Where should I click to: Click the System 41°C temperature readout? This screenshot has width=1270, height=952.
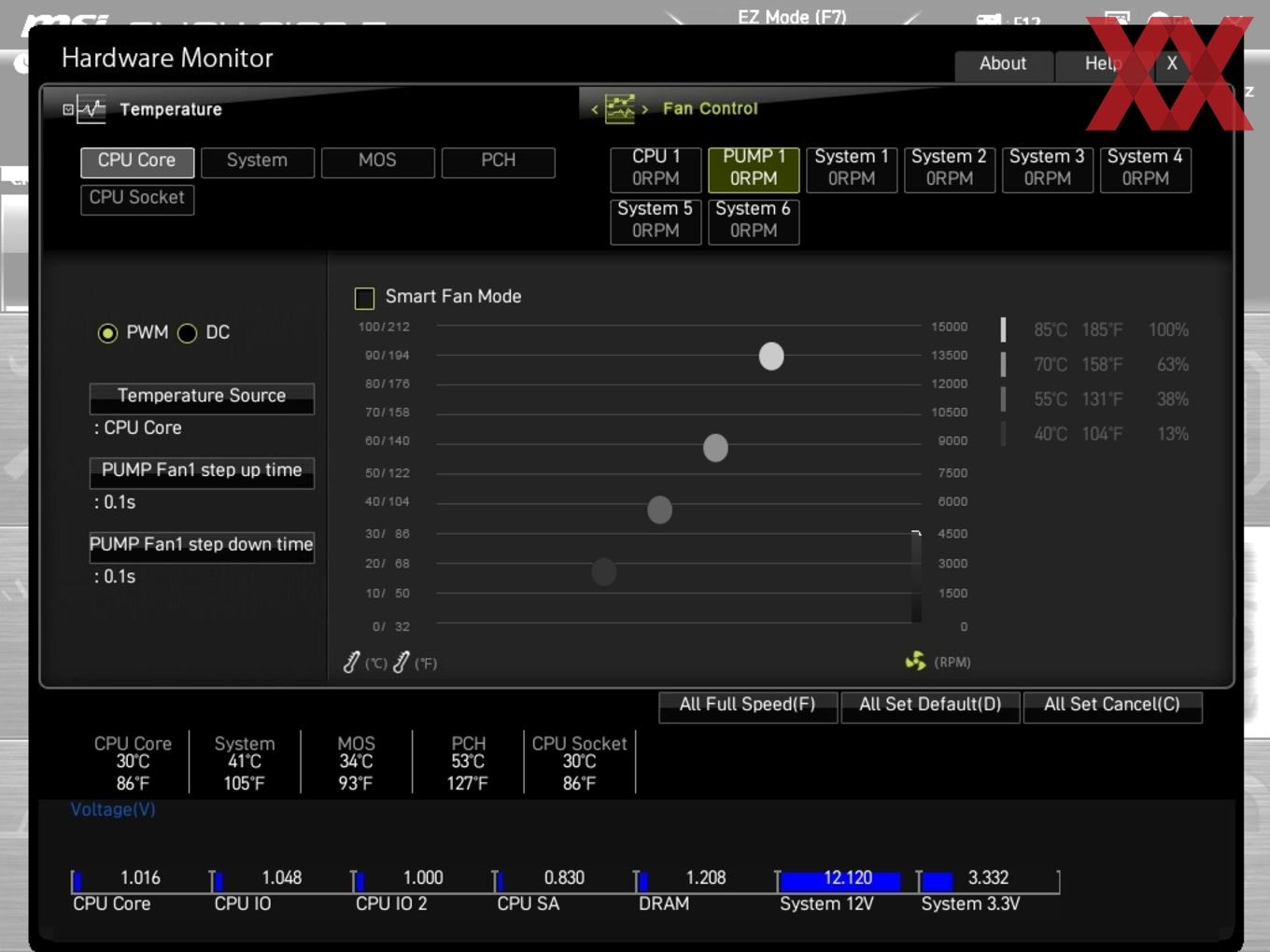(245, 763)
